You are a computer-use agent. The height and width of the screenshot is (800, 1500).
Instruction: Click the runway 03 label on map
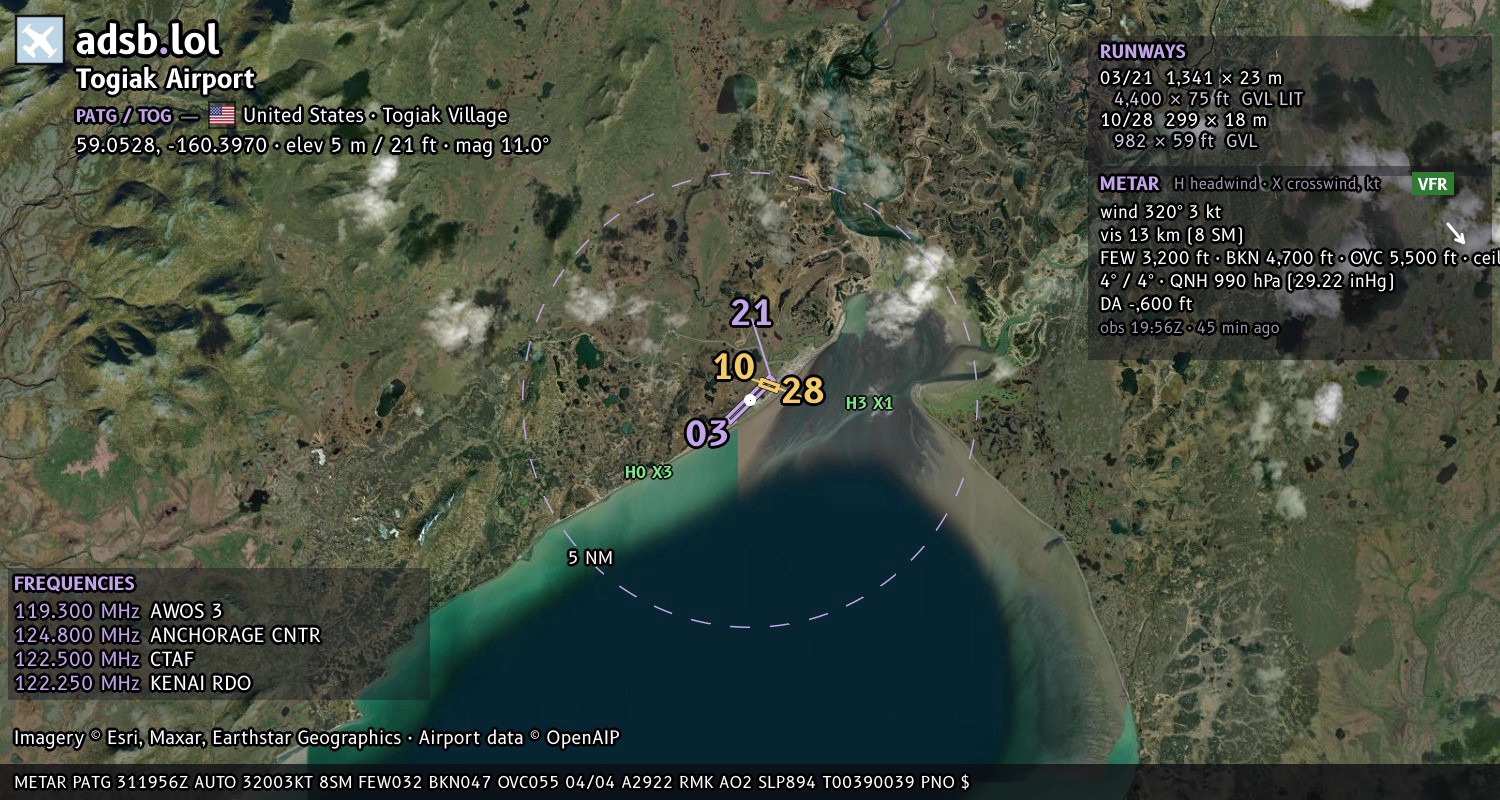[x=707, y=433]
